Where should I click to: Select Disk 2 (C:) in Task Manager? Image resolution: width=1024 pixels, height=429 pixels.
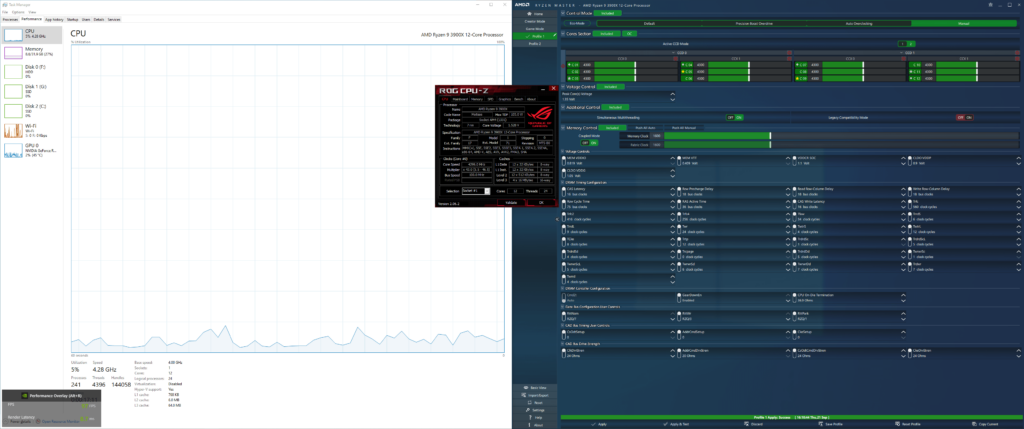tap(32, 109)
